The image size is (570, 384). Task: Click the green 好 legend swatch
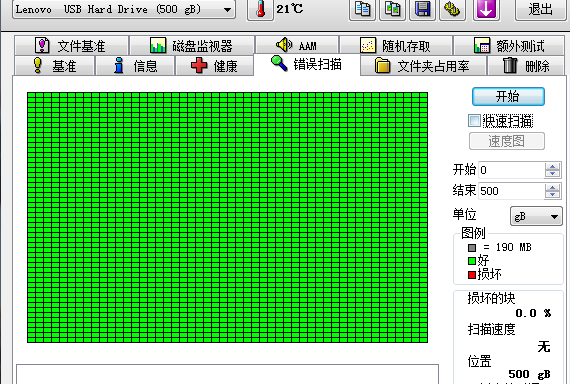pyautogui.click(x=472, y=261)
